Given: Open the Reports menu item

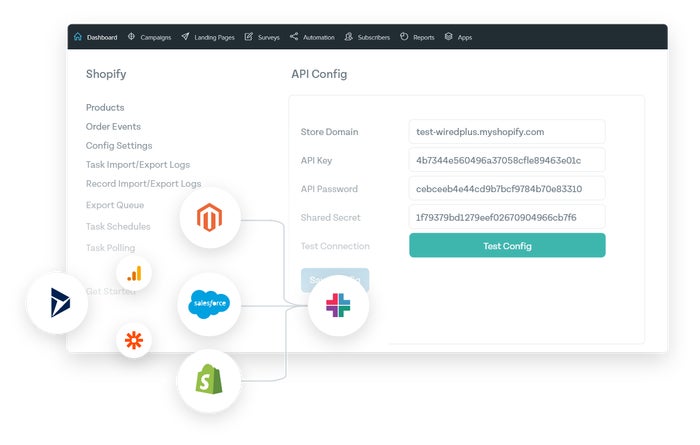Looking at the screenshot, I should point(424,37).
